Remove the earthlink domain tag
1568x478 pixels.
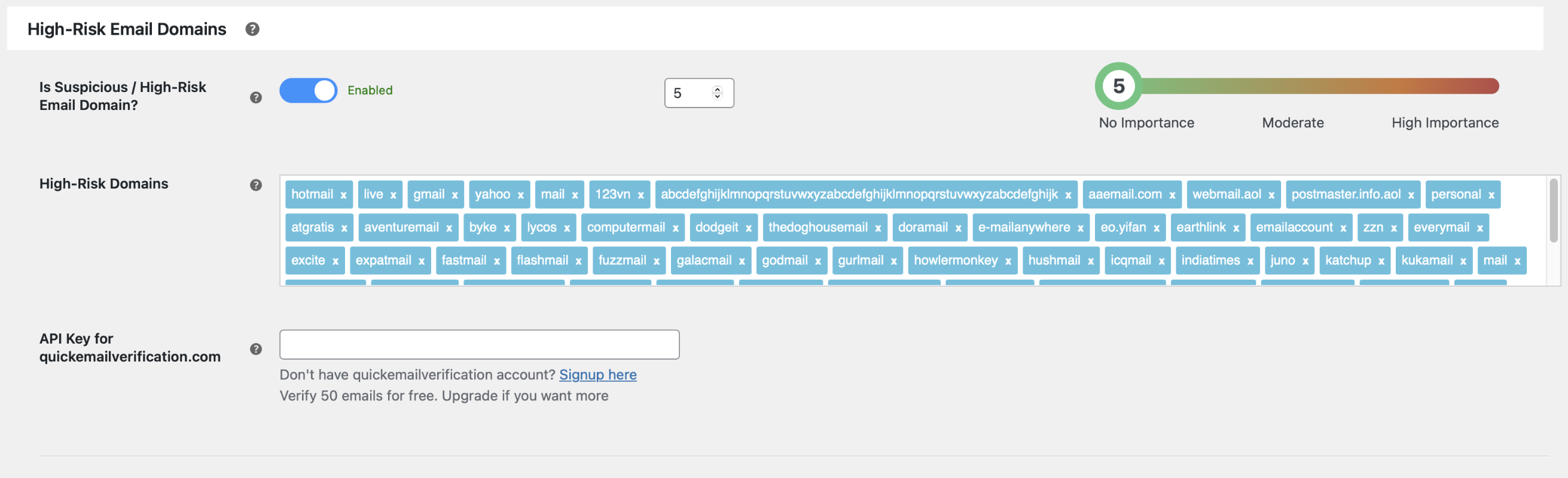[1236, 228]
